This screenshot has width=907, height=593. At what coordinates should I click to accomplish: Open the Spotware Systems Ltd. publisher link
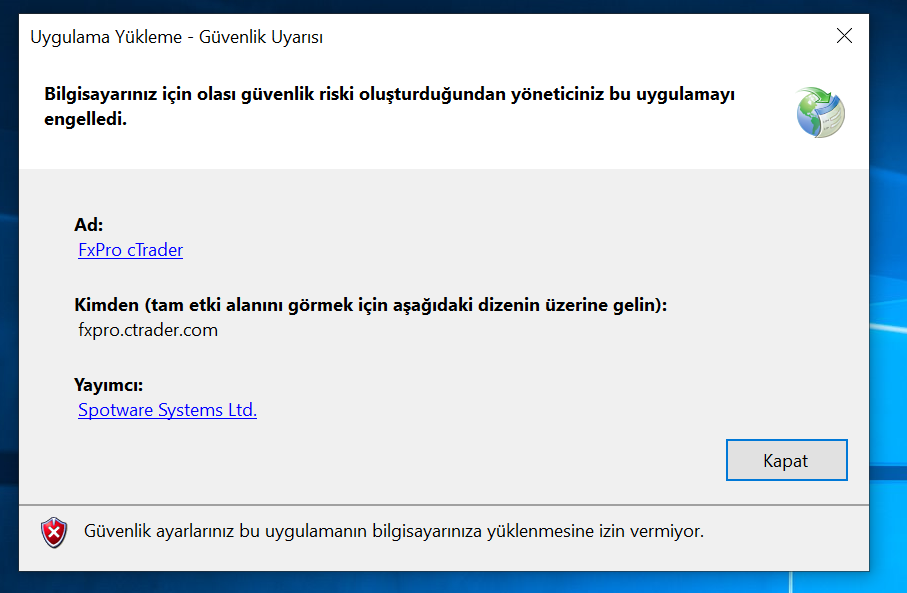[x=167, y=410]
